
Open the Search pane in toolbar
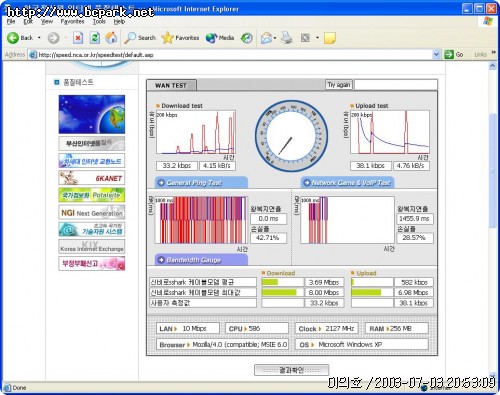(140, 38)
